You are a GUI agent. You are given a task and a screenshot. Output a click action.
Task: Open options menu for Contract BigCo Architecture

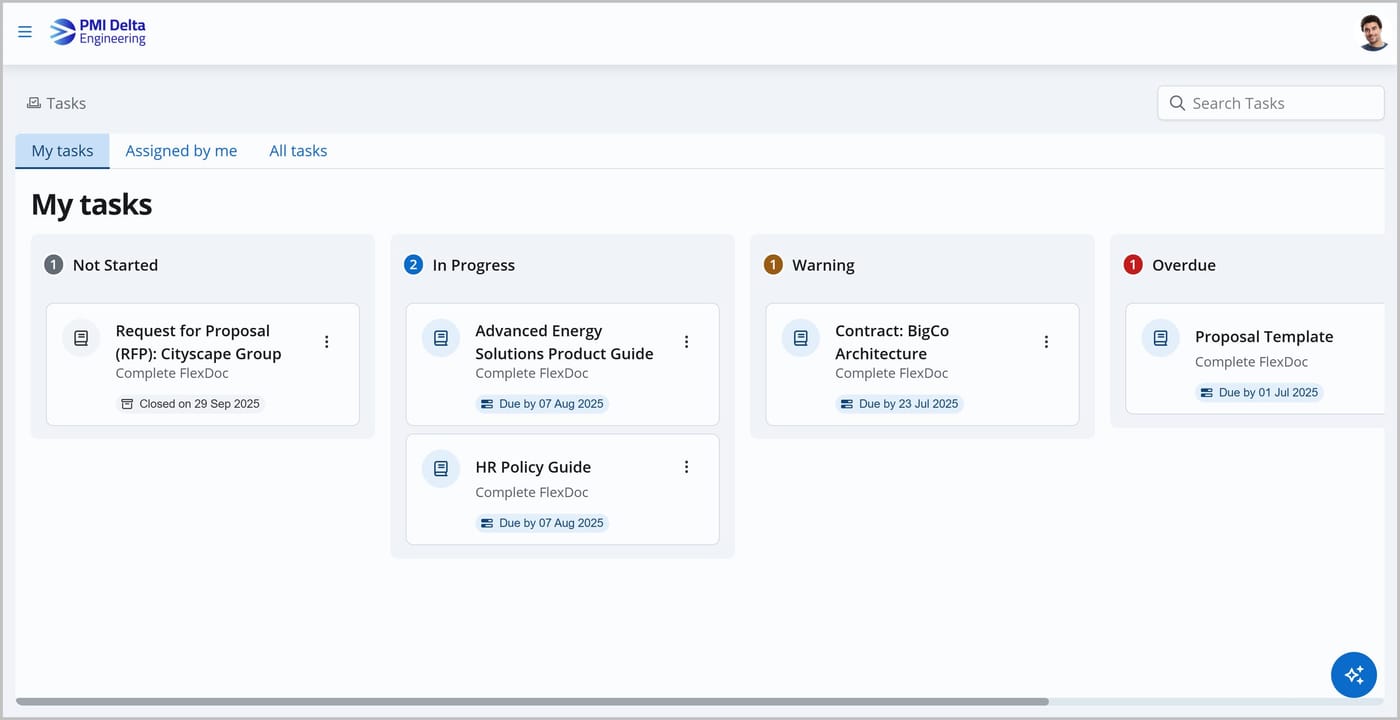pyautogui.click(x=1046, y=342)
